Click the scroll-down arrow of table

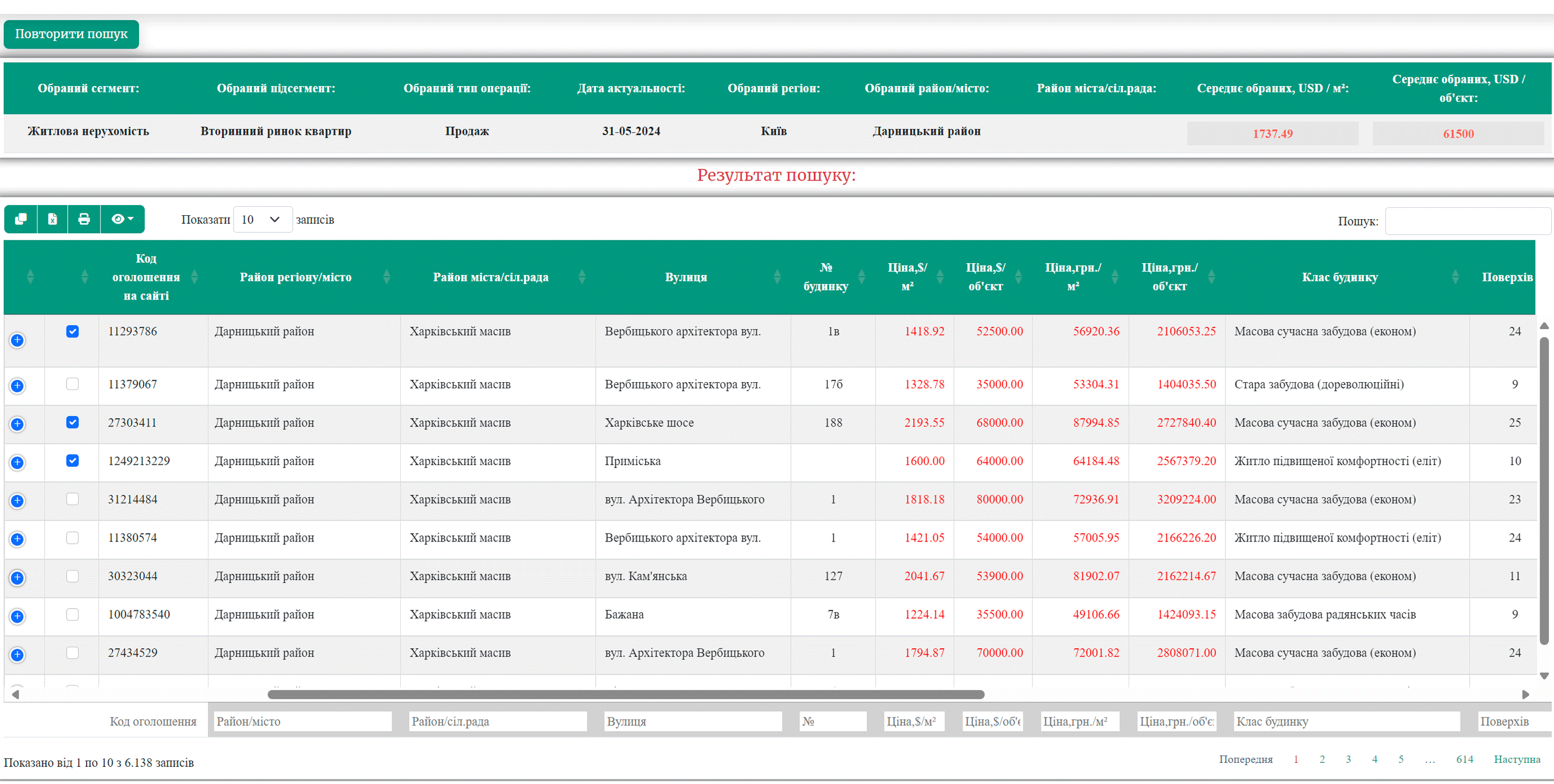coord(1544,676)
